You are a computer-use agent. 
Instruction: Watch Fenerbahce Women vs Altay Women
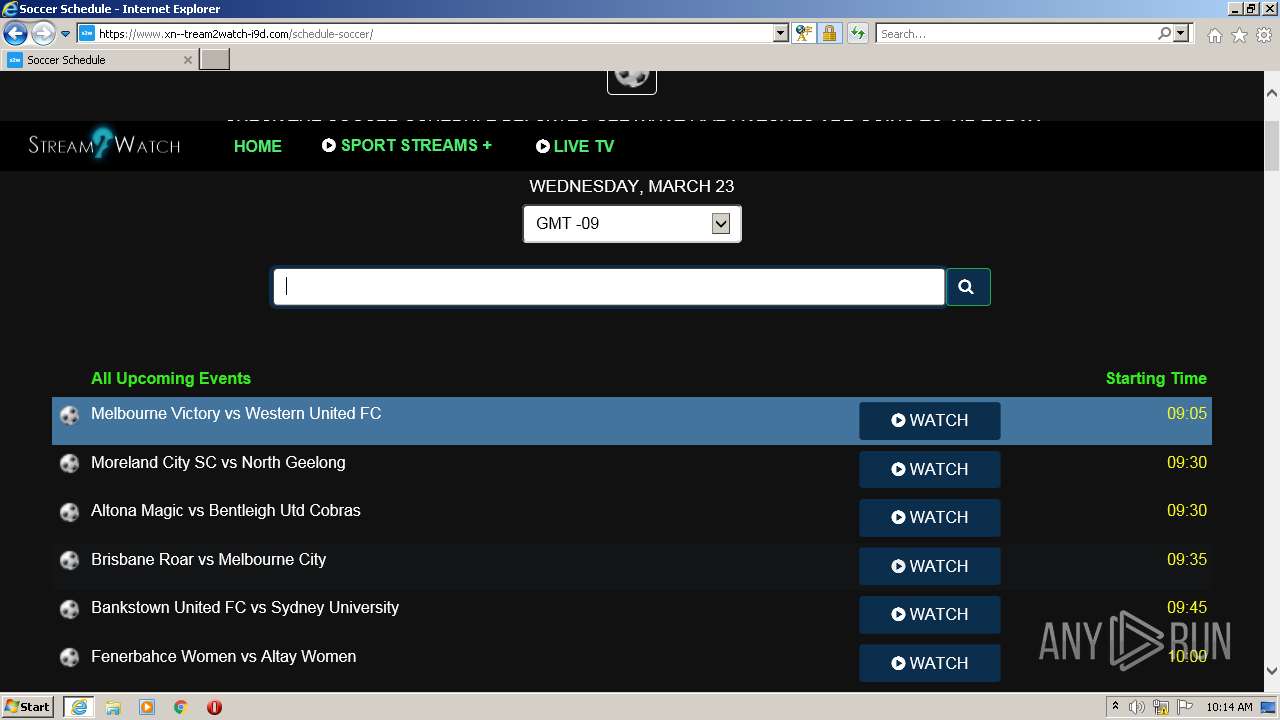tap(929, 663)
